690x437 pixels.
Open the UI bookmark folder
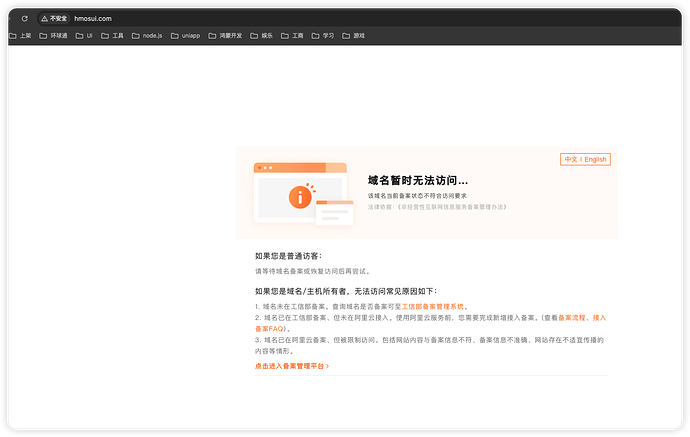pyautogui.click(x=85, y=35)
